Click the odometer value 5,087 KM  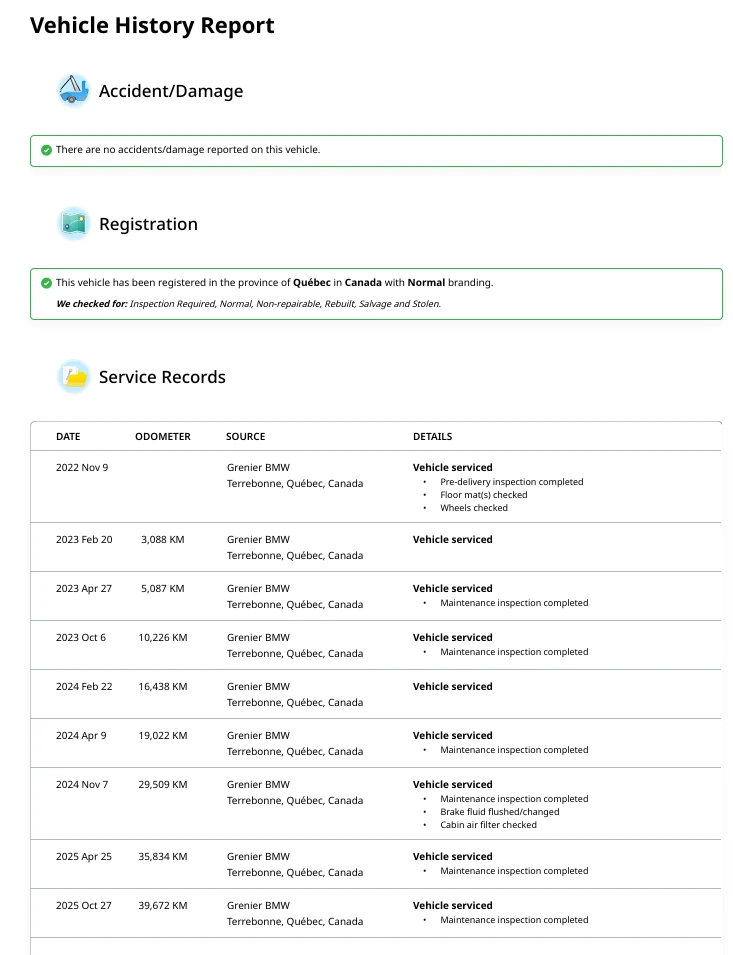(163, 588)
